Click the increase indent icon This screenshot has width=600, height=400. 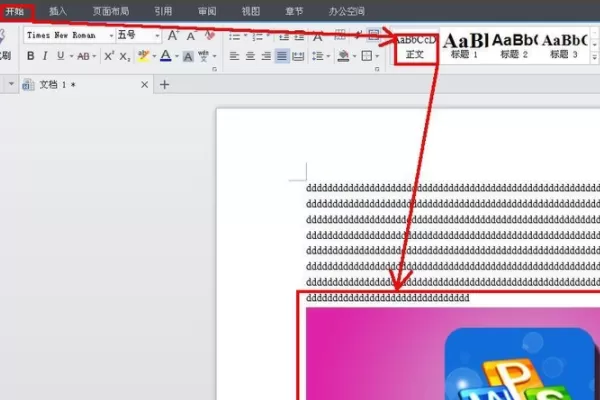[299, 37]
